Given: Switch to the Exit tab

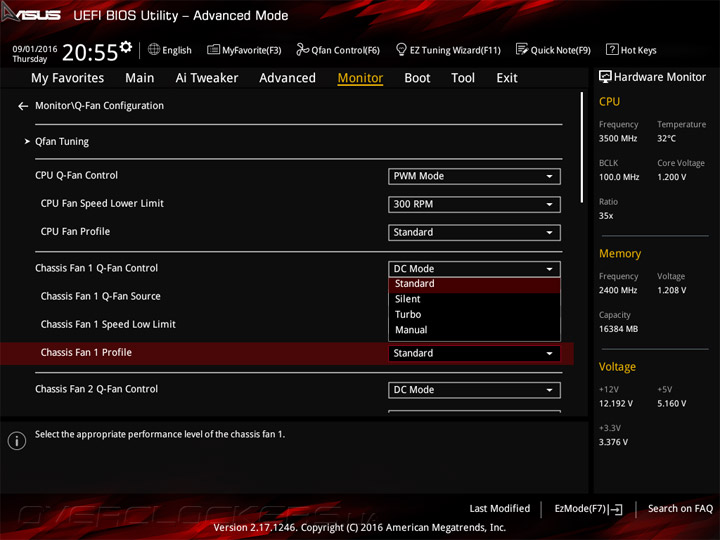Looking at the screenshot, I should pos(507,78).
